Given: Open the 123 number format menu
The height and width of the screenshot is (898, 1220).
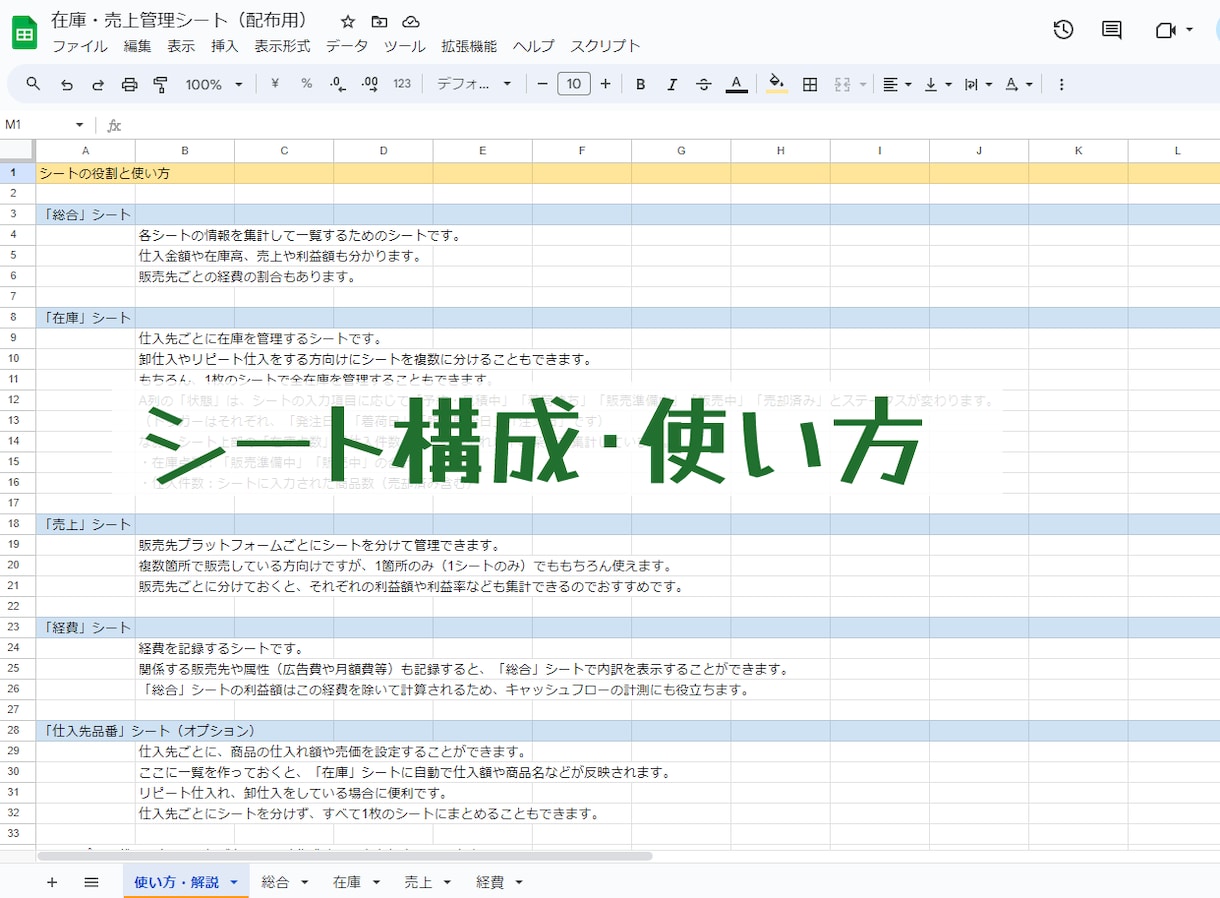Looking at the screenshot, I should (x=402, y=84).
